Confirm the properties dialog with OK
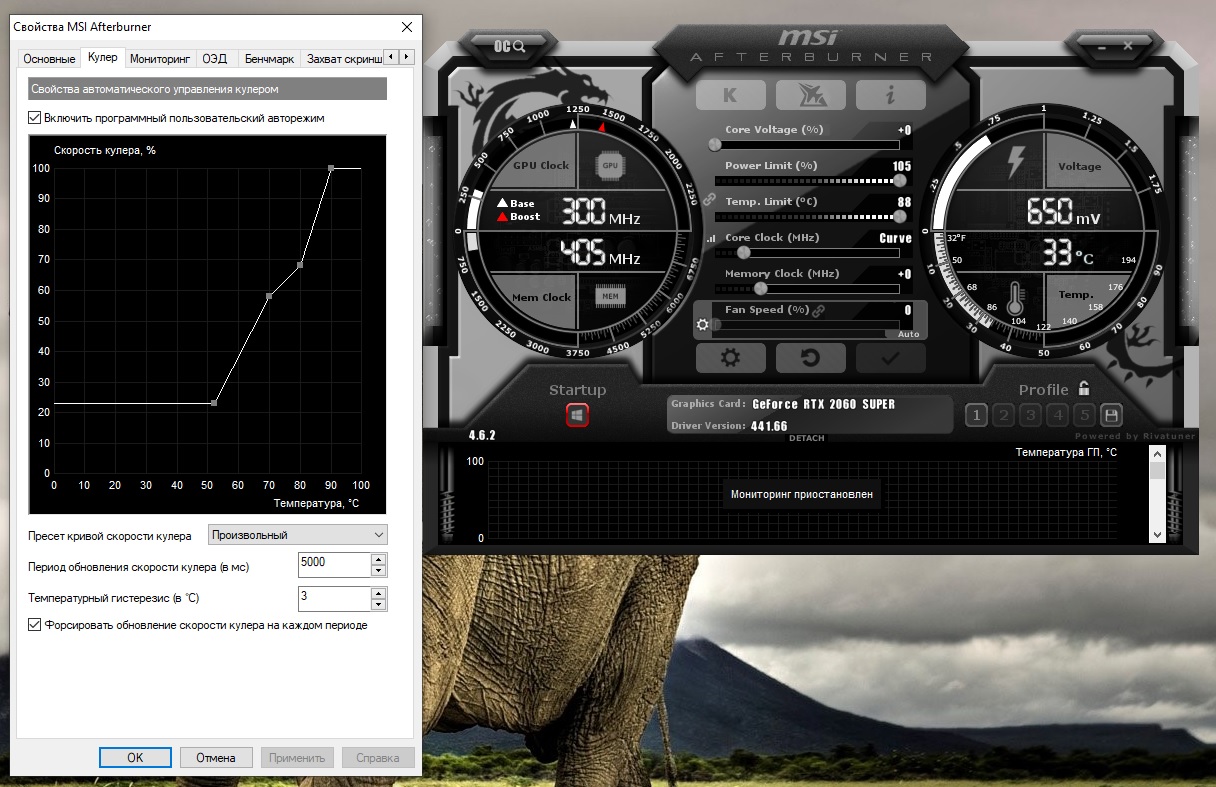This screenshot has width=1216, height=787. coord(135,758)
